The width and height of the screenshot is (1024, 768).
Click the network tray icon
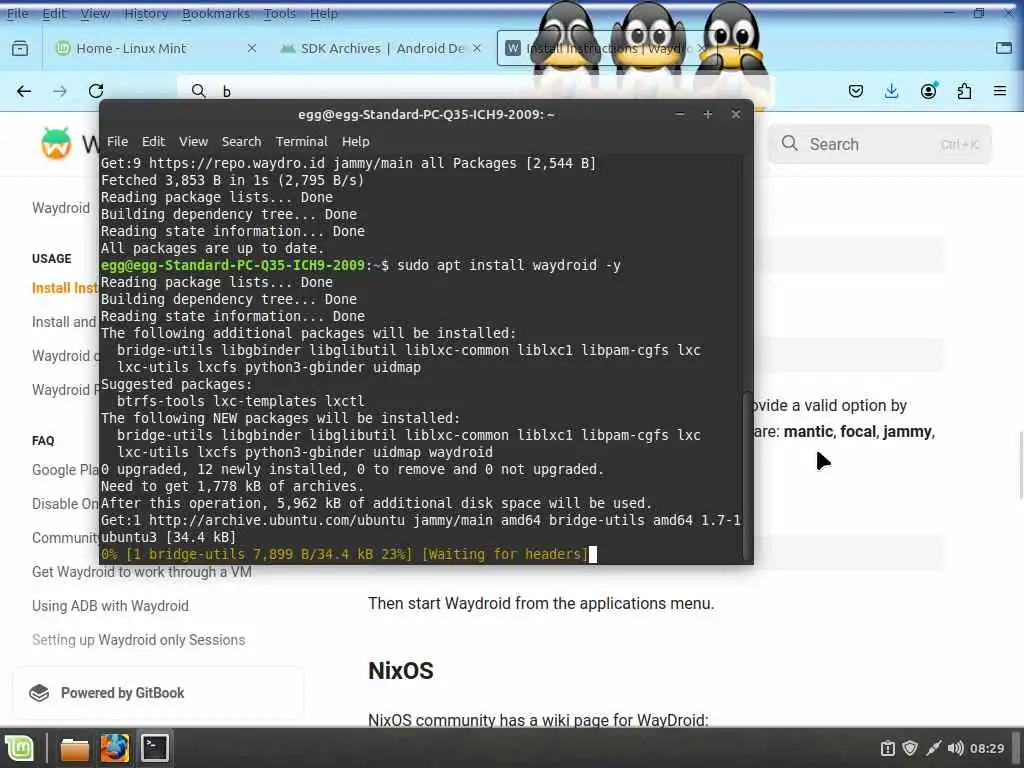933,748
